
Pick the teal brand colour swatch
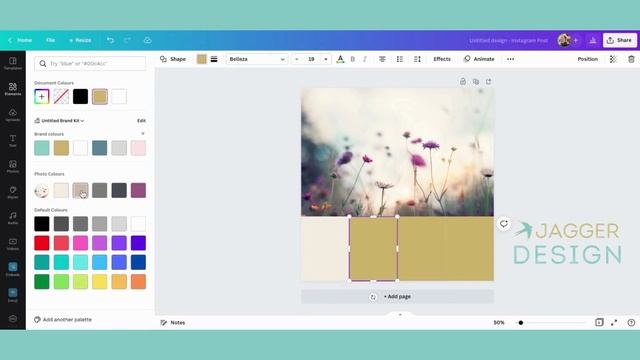(x=42, y=148)
